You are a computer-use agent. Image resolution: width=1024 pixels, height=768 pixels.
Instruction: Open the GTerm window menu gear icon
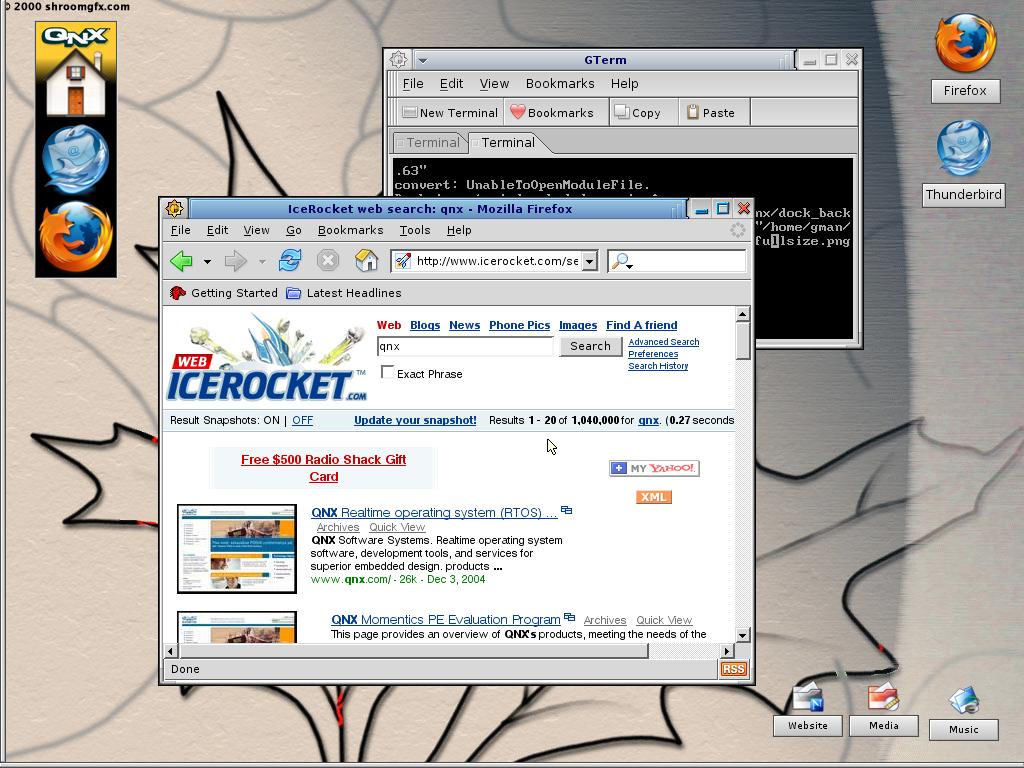click(398, 59)
